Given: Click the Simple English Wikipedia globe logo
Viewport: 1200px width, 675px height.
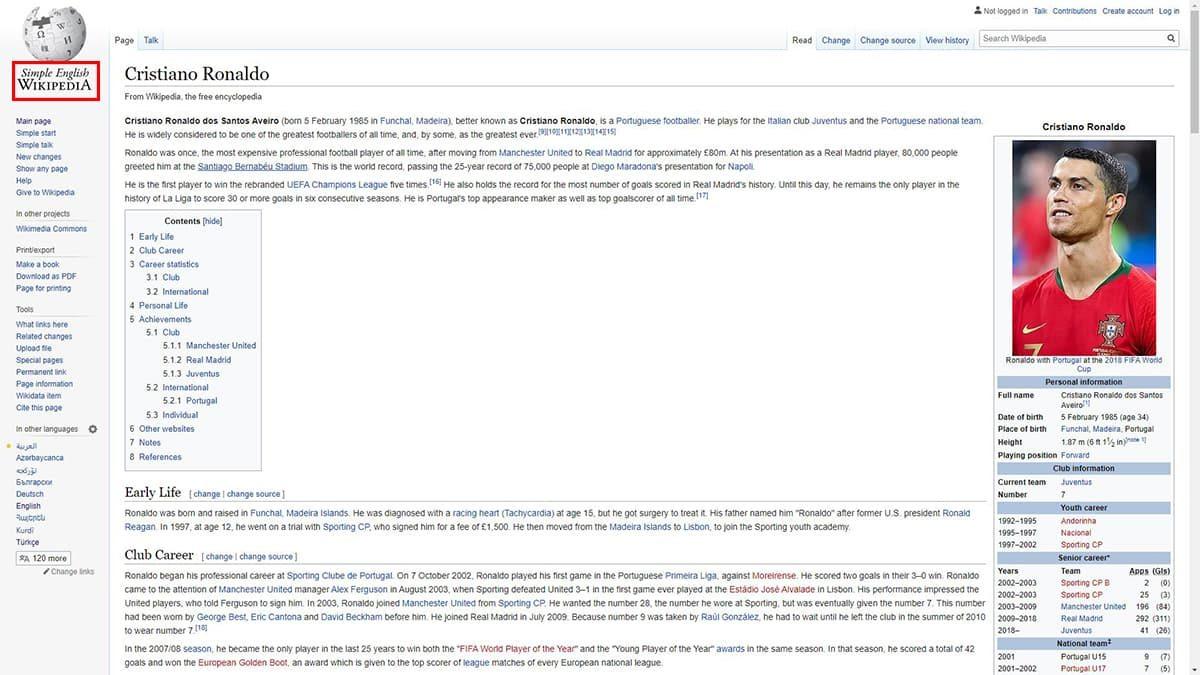Looking at the screenshot, I should pos(55,31).
